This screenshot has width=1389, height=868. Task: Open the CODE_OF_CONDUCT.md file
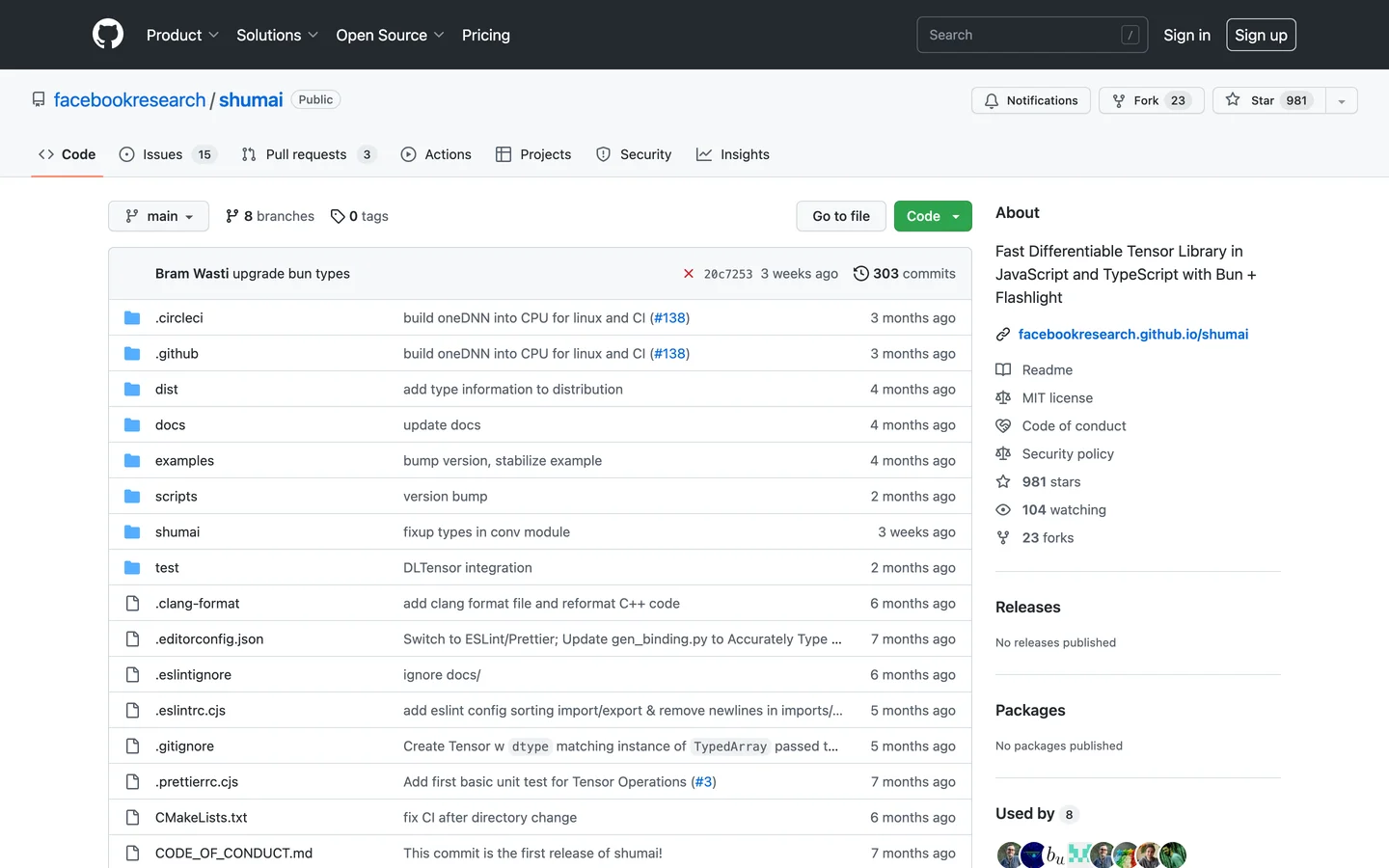point(234,853)
